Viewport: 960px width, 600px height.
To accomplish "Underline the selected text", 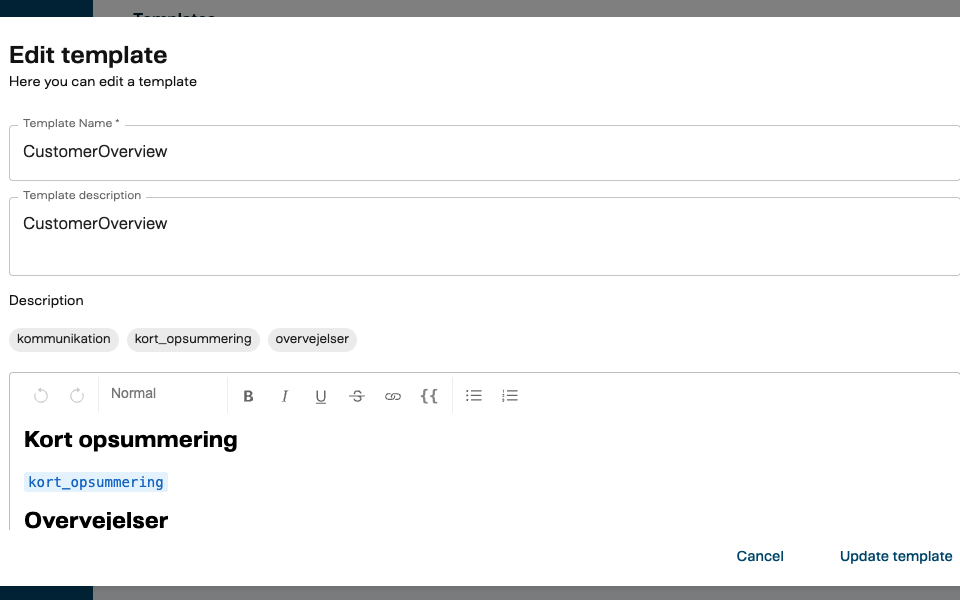I will point(321,396).
